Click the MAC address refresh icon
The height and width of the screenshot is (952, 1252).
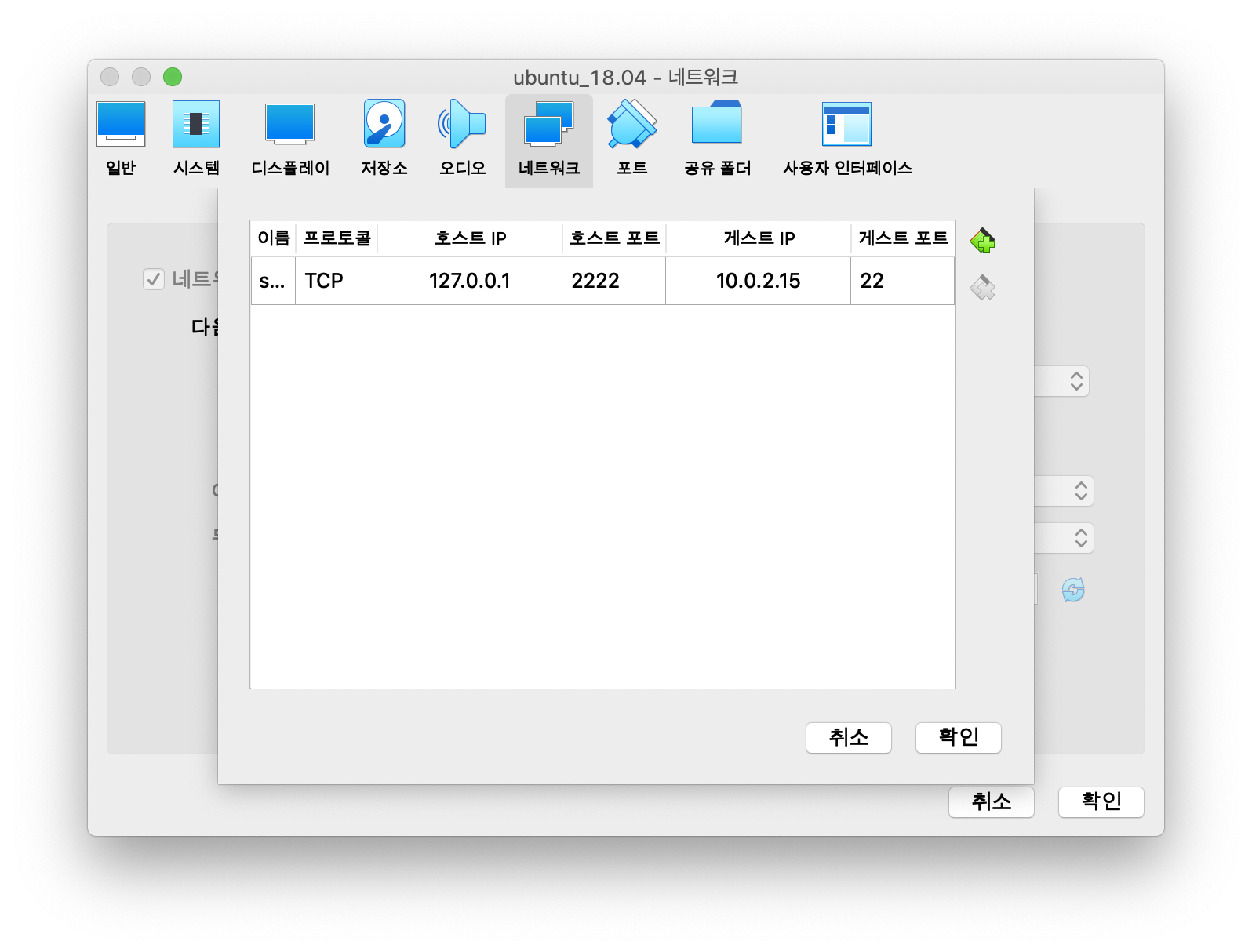[x=1073, y=590]
